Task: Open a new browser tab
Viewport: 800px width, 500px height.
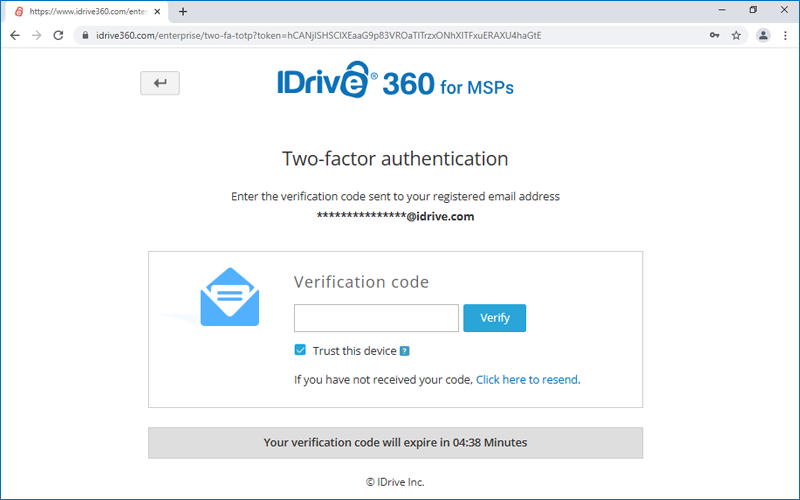Action: pyautogui.click(x=183, y=11)
